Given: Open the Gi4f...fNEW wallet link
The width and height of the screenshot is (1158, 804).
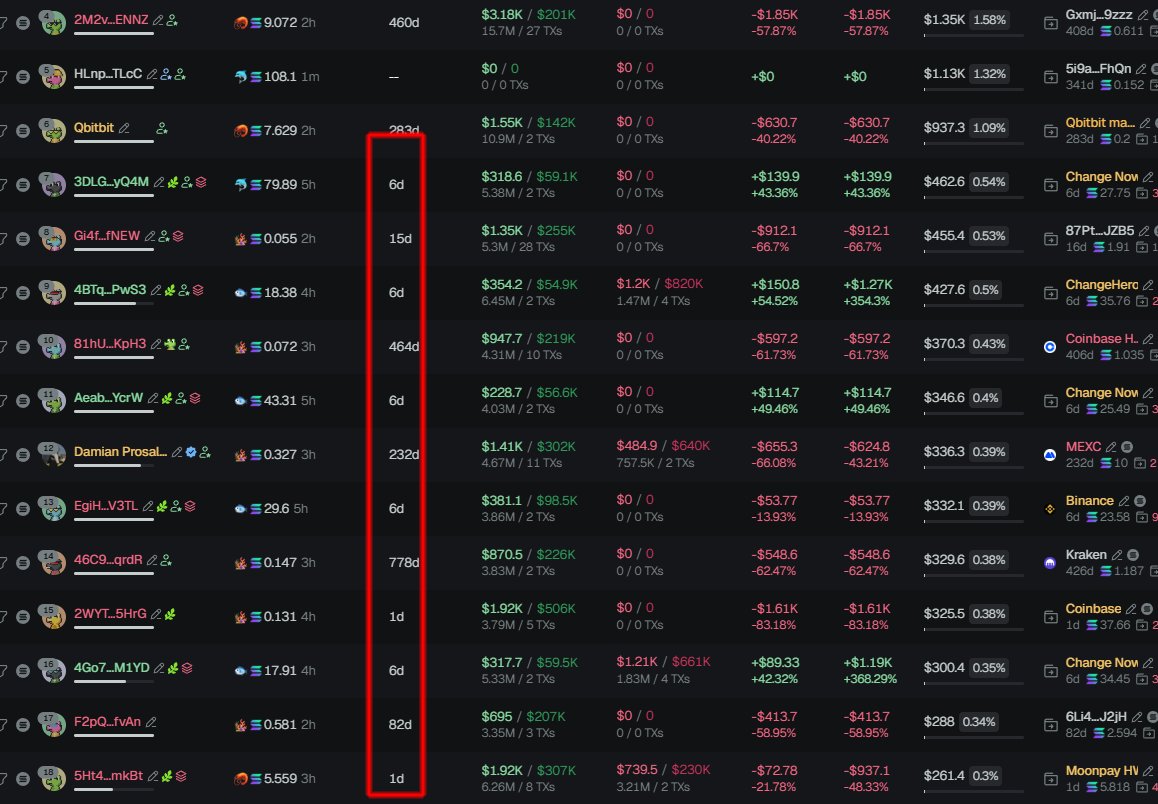Looking at the screenshot, I should coord(107,236).
